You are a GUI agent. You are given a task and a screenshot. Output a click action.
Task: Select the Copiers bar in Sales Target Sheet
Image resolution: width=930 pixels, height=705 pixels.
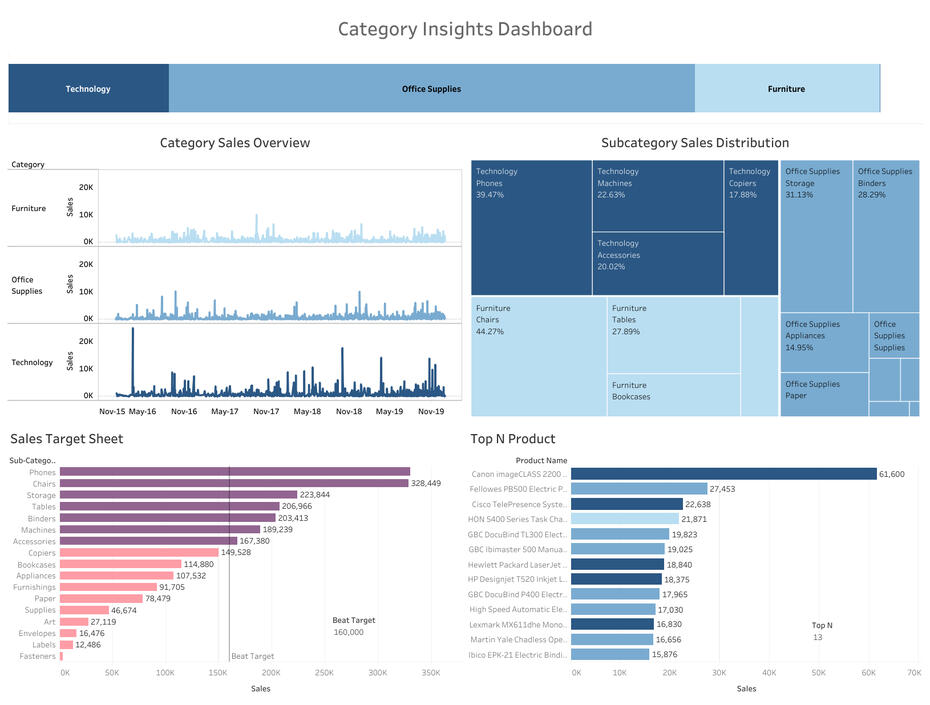(x=139, y=552)
